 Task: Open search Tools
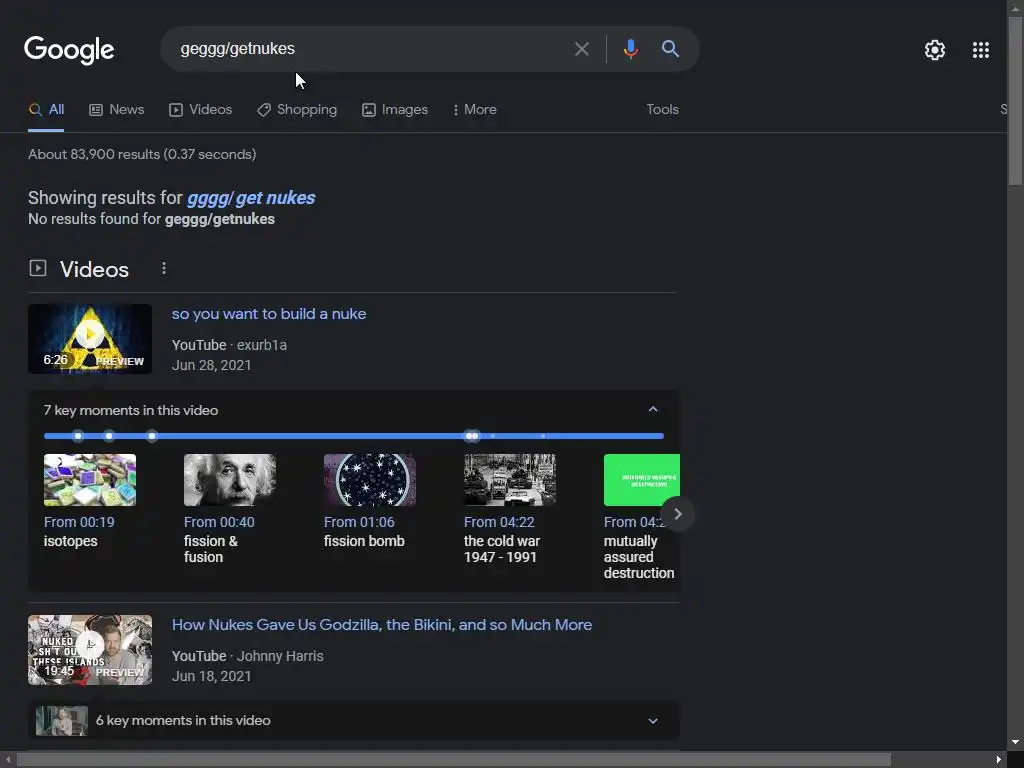(x=662, y=110)
